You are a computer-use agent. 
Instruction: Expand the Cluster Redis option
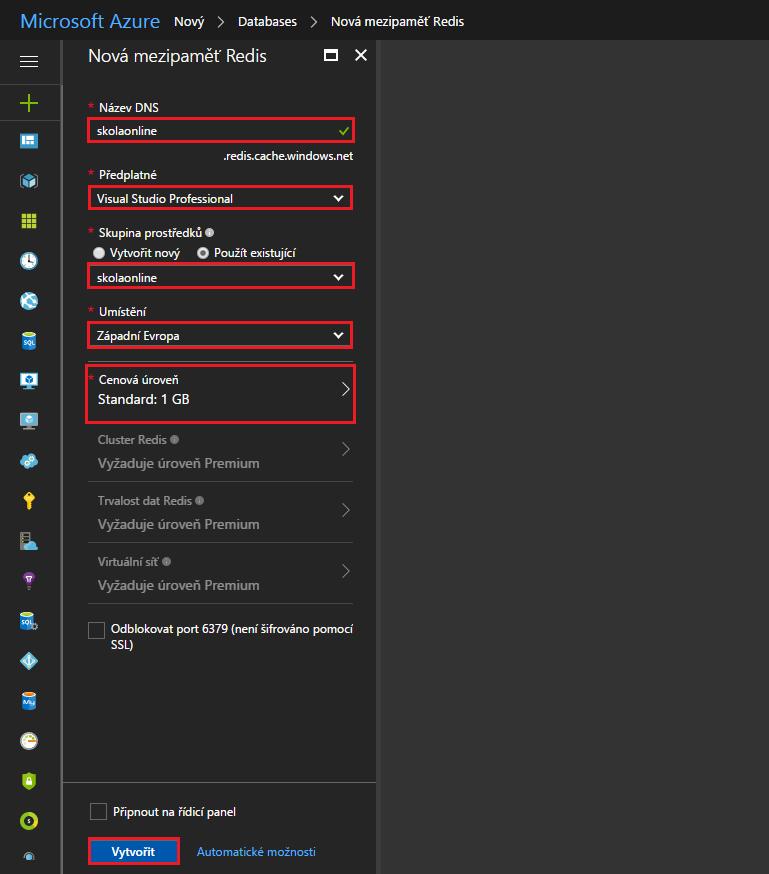coord(221,451)
